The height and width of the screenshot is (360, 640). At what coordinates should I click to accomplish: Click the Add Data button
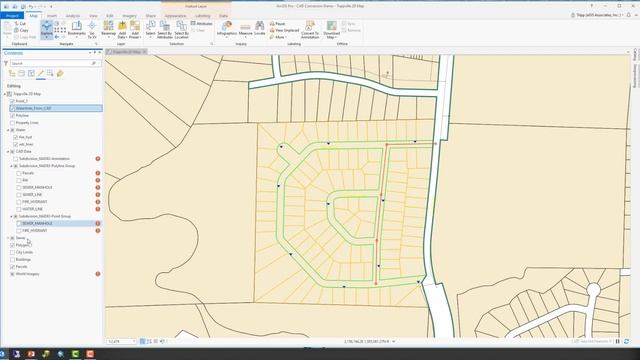[x=122, y=29]
